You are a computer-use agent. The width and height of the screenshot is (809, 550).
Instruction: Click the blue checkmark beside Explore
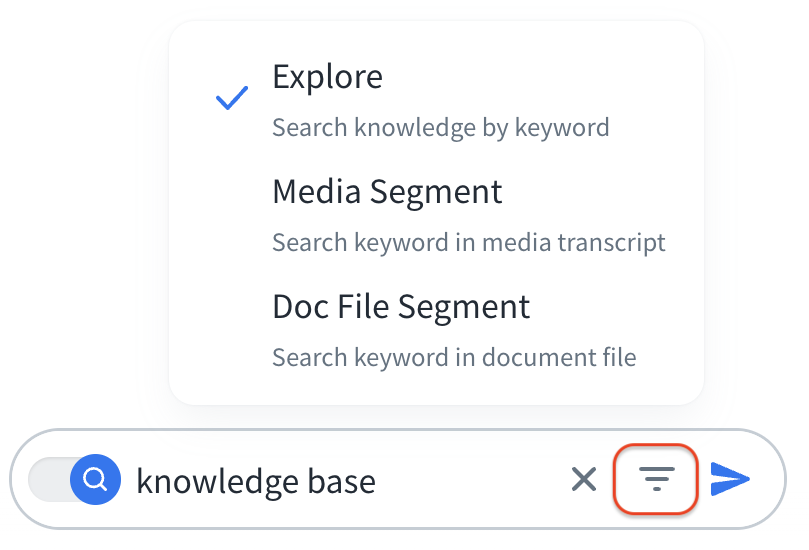pyautogui.click(x=232, y=98)
